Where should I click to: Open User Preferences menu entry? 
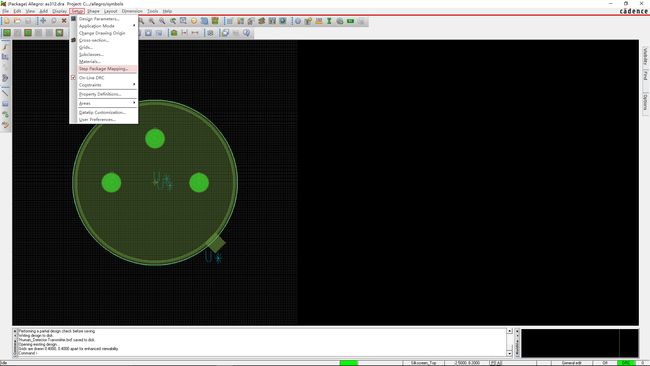(x=97, y=119)
